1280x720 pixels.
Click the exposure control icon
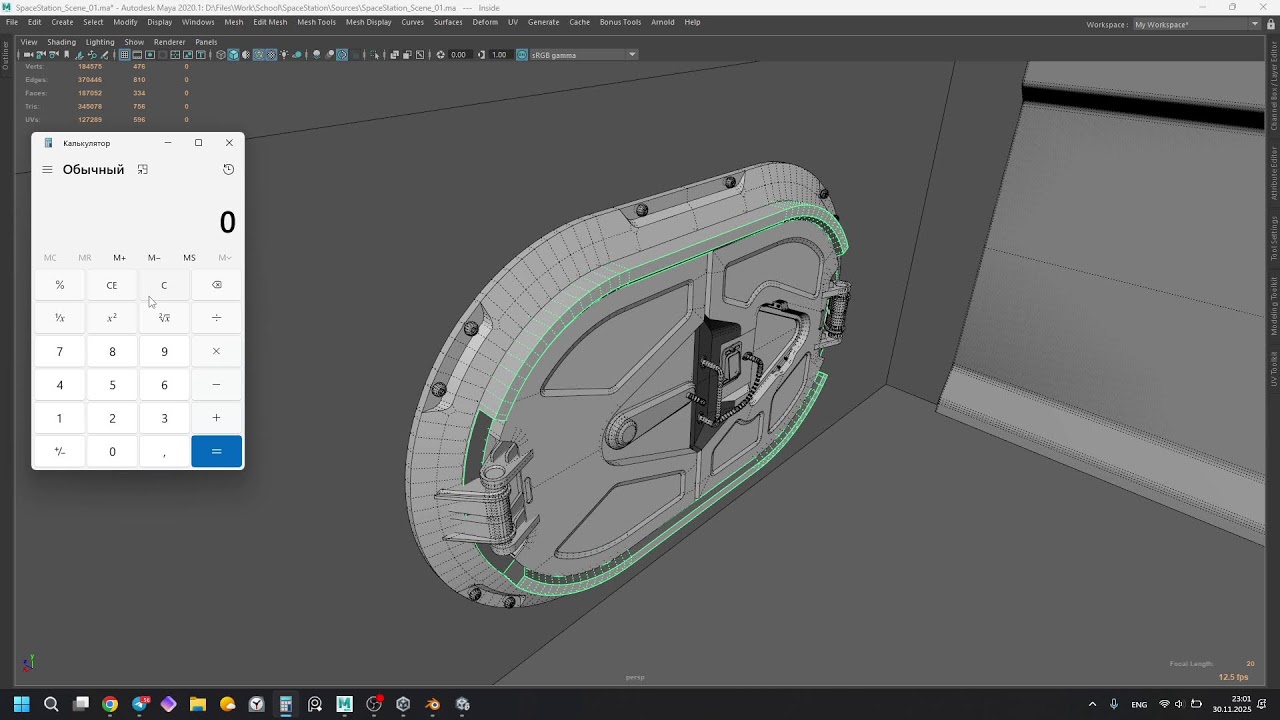442,55
